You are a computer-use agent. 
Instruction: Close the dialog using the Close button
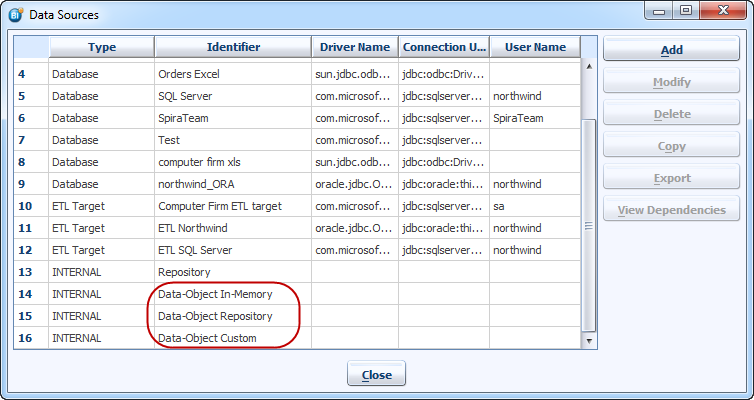[376, 375]
